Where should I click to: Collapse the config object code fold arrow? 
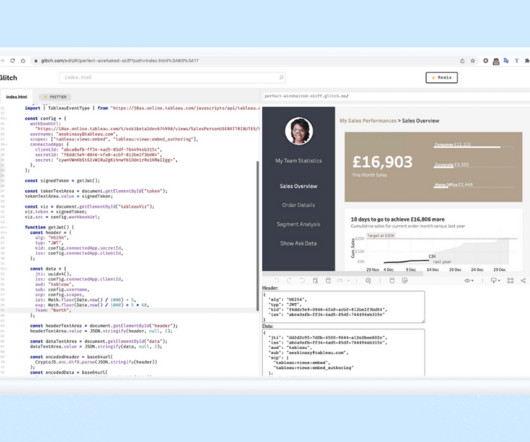4,118
